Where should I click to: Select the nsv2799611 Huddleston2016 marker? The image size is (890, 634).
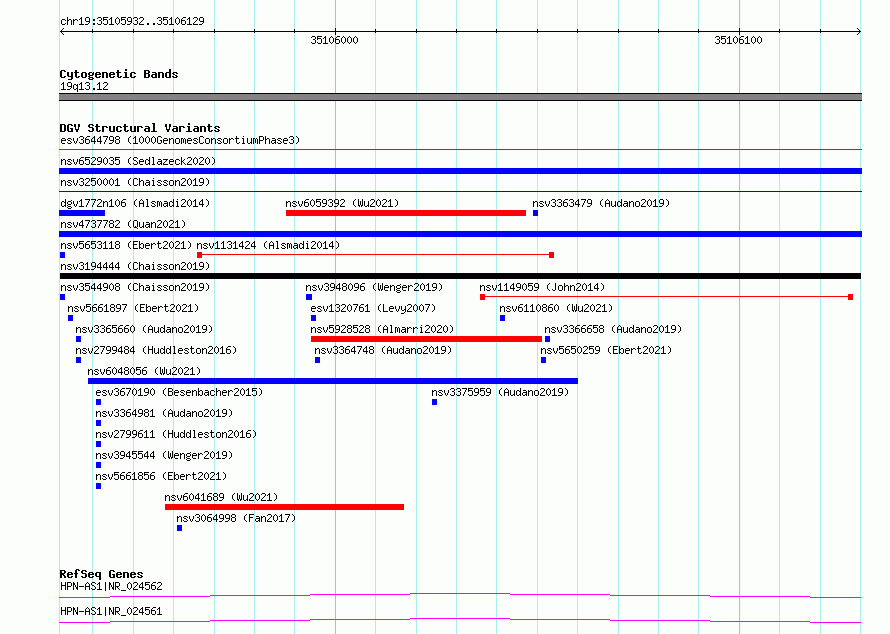coord(98,444)
